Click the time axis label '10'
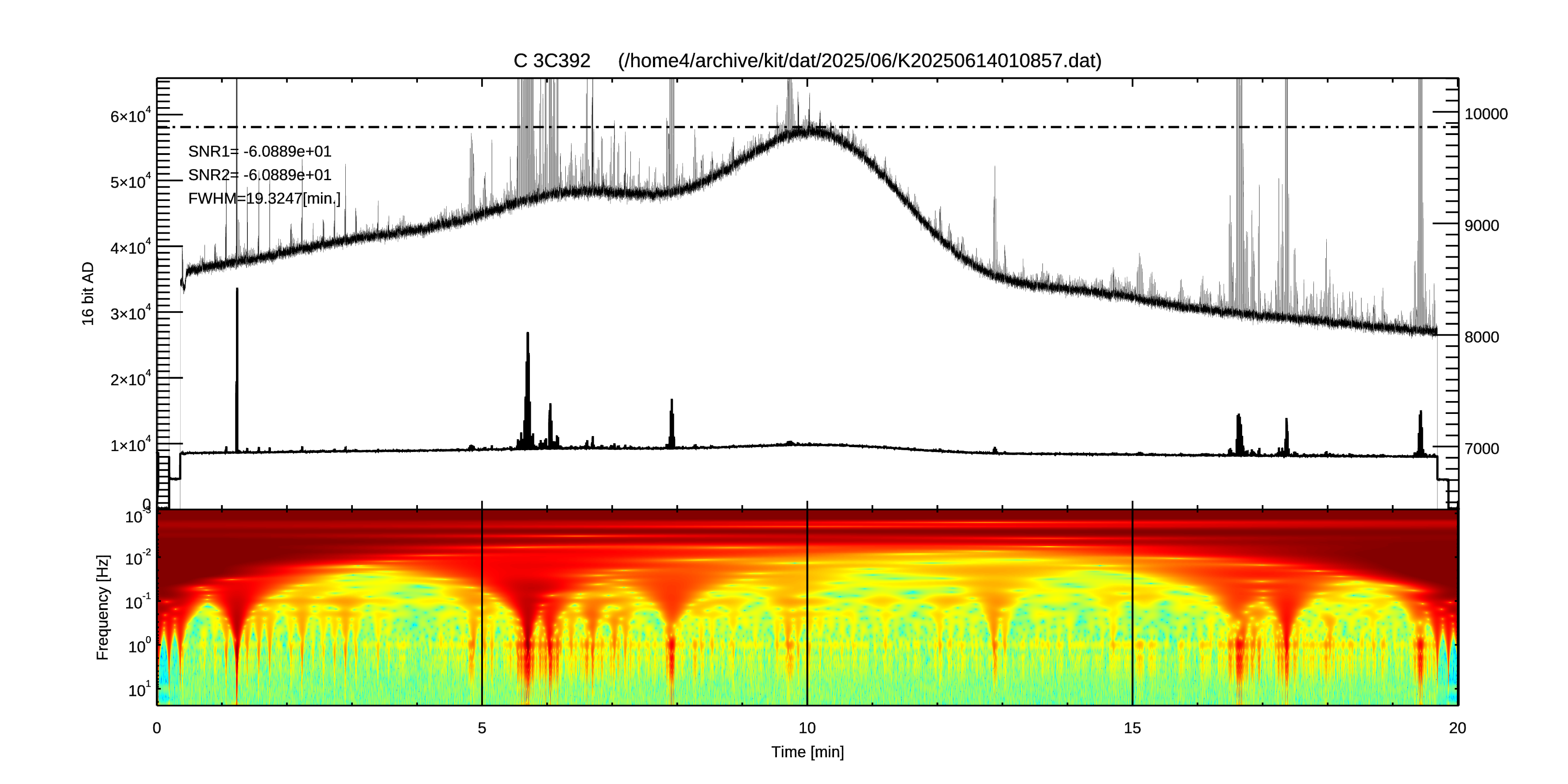 tap(807, 728)
